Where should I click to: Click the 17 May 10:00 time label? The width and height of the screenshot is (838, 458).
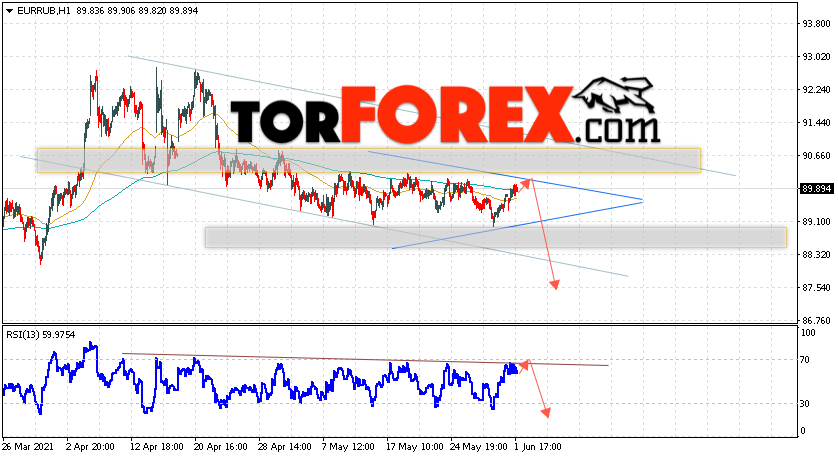coord(415,447)
